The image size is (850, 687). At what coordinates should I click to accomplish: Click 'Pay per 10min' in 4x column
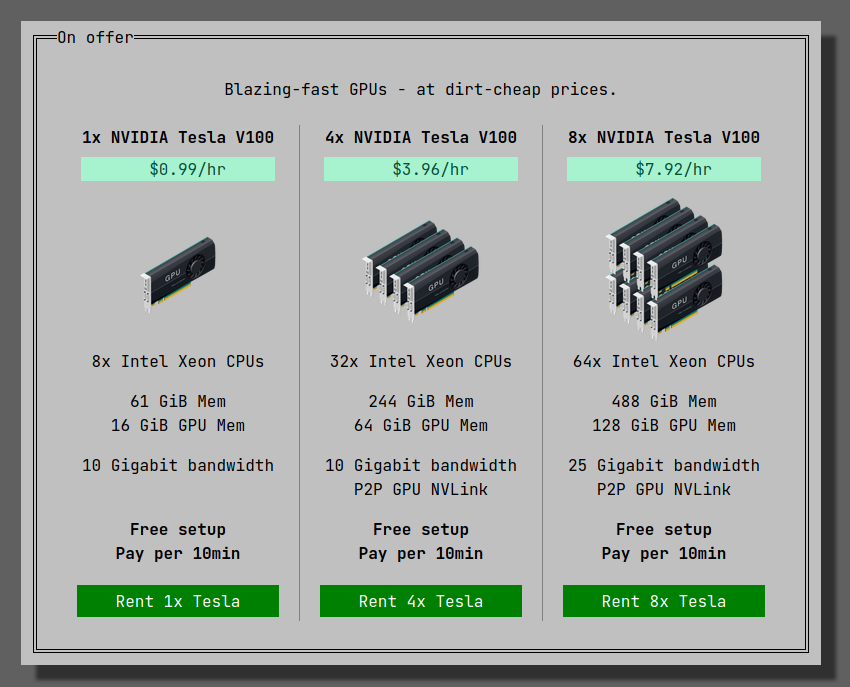(421, 553)
